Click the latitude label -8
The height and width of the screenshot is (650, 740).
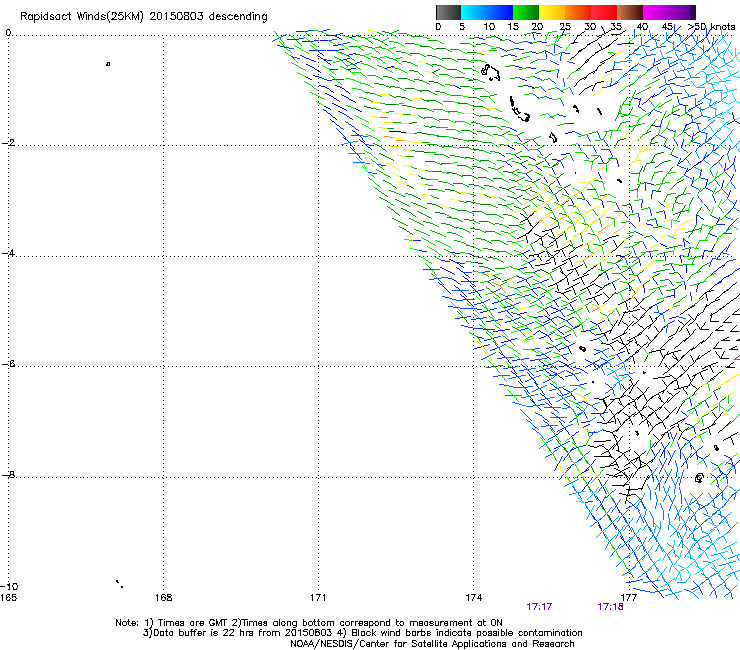pyautogui.click(x=8, y=475)
